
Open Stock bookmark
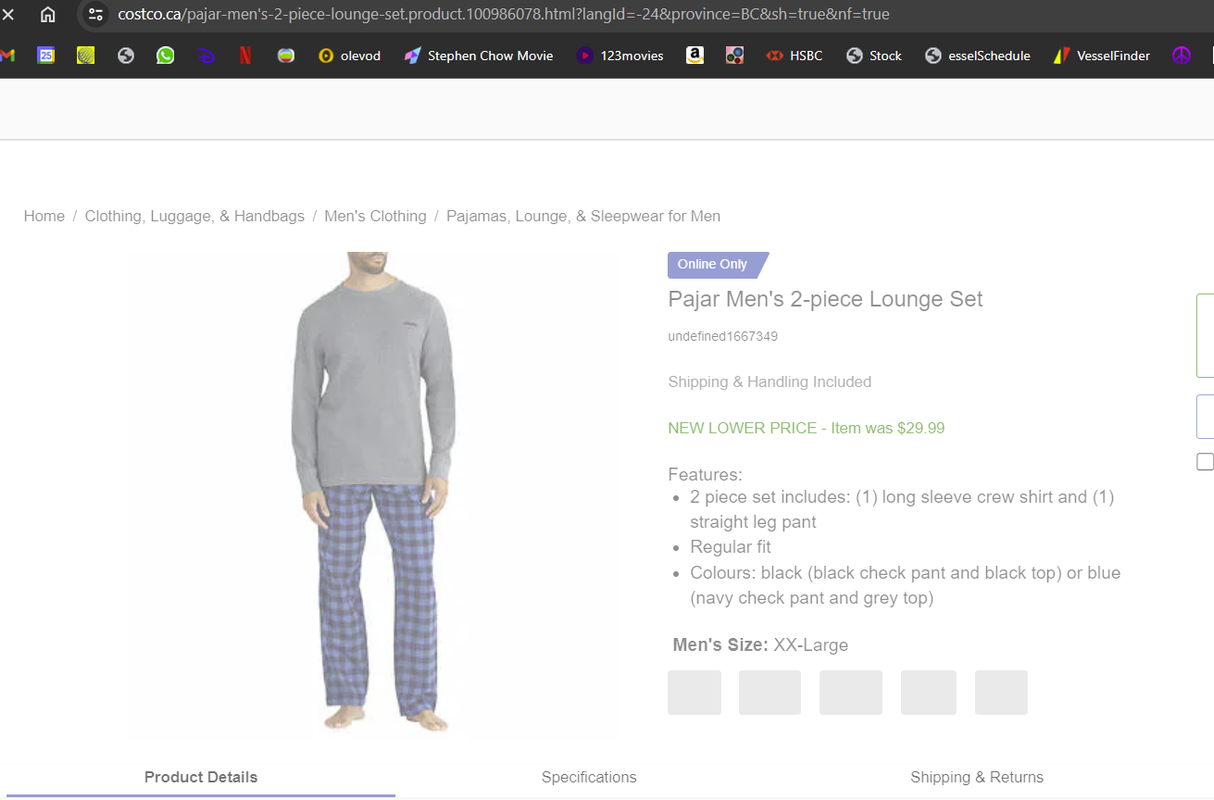(874, 56)
